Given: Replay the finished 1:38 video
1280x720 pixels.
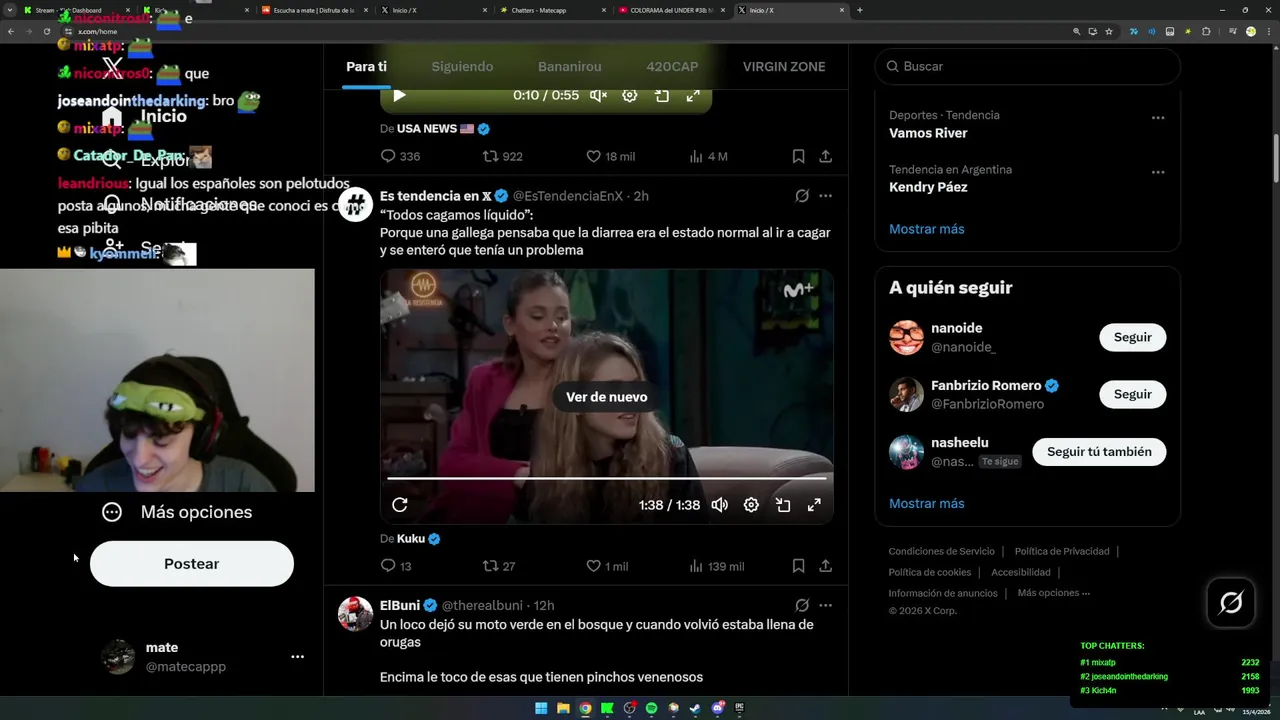Looking at the screenshot, I should (399, 505).
